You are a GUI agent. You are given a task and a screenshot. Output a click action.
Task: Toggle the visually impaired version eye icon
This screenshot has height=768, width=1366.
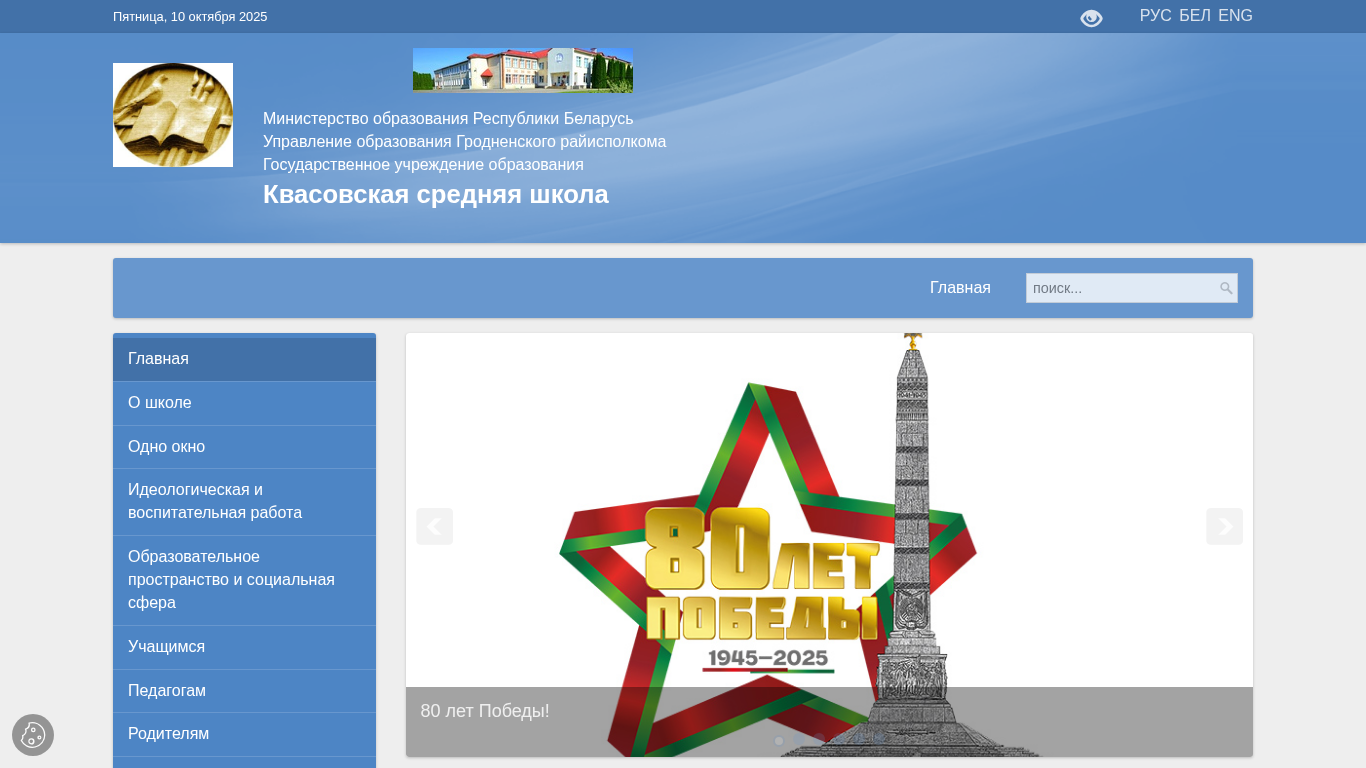[x=1091, y=18]
